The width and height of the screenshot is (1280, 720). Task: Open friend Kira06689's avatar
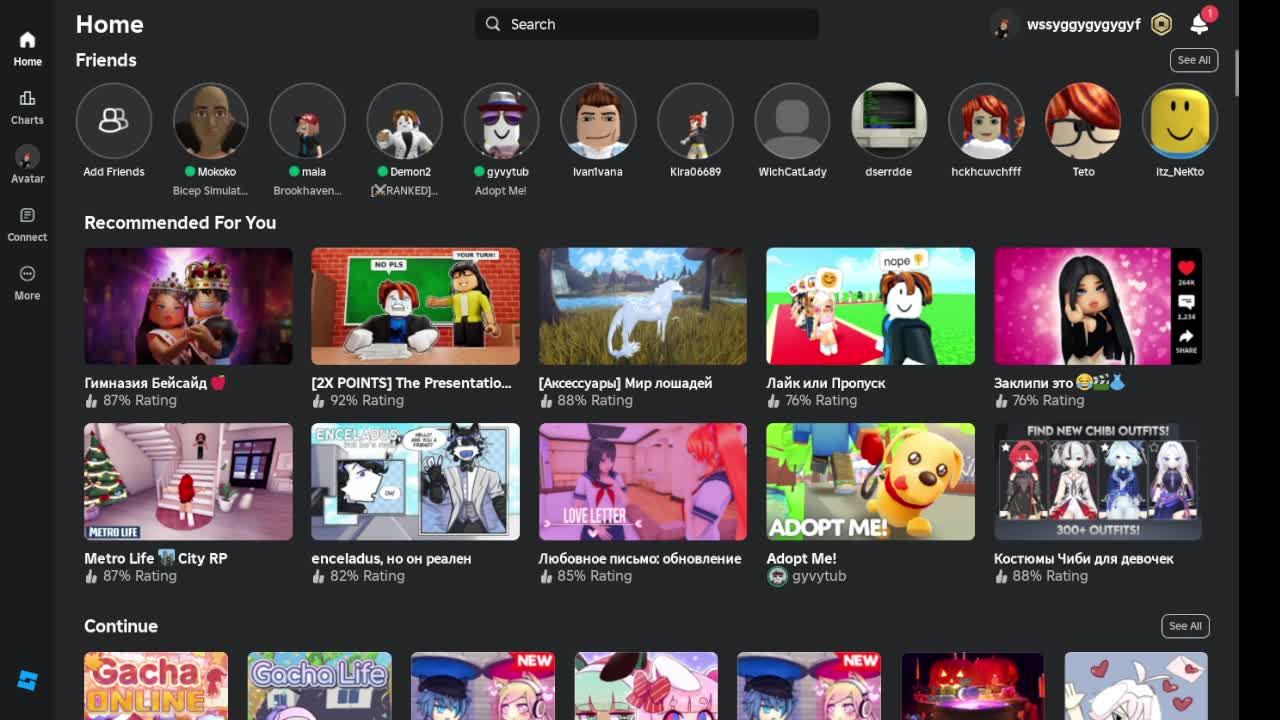click(x=695, y=121)
